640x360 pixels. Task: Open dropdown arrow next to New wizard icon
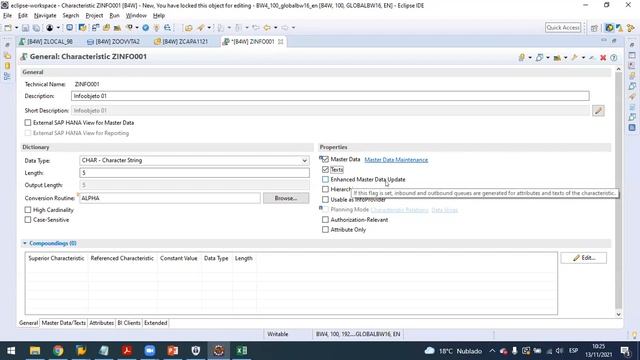[x=16, y=28]
